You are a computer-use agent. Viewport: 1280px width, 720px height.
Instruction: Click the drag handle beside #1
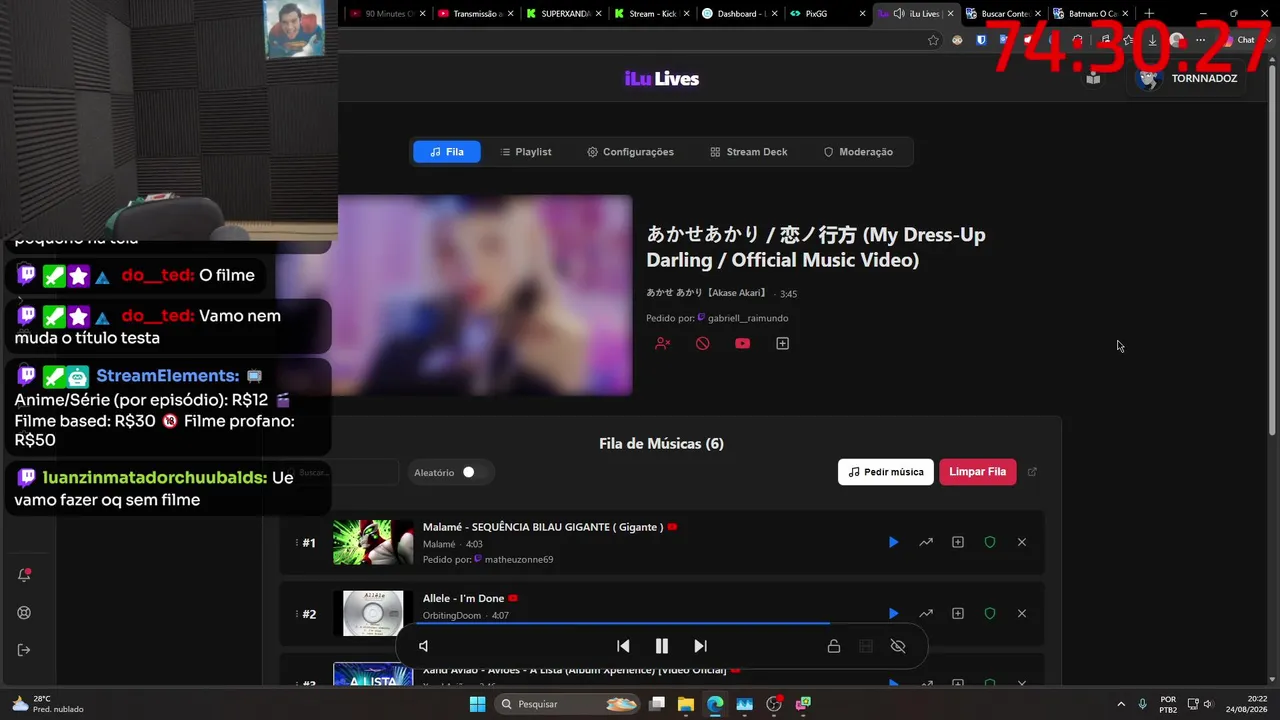(297, 543)
